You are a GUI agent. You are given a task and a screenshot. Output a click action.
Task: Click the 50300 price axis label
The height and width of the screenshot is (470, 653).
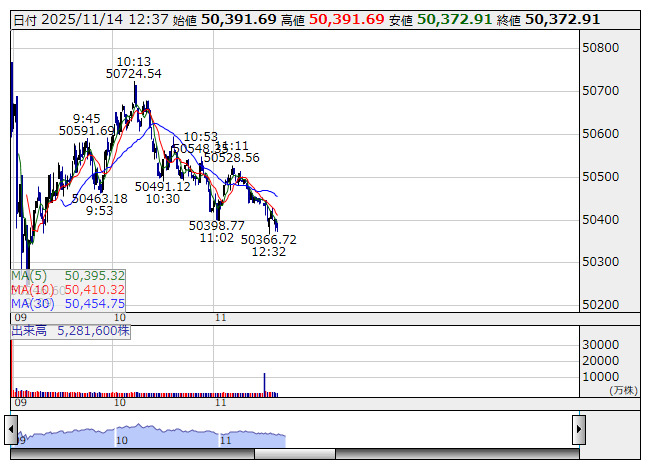pos(601,262)
